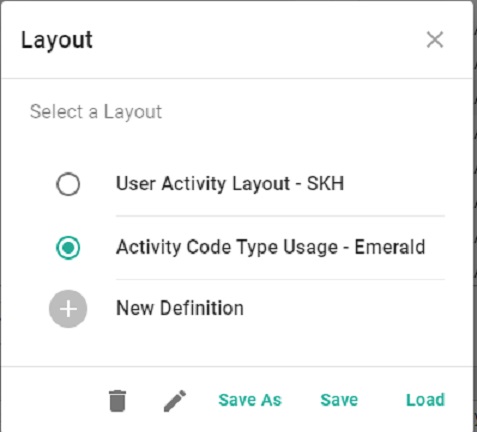Click the Save As button
The width and height of the screenshot is (477, 432).
(x=250, y=400)
